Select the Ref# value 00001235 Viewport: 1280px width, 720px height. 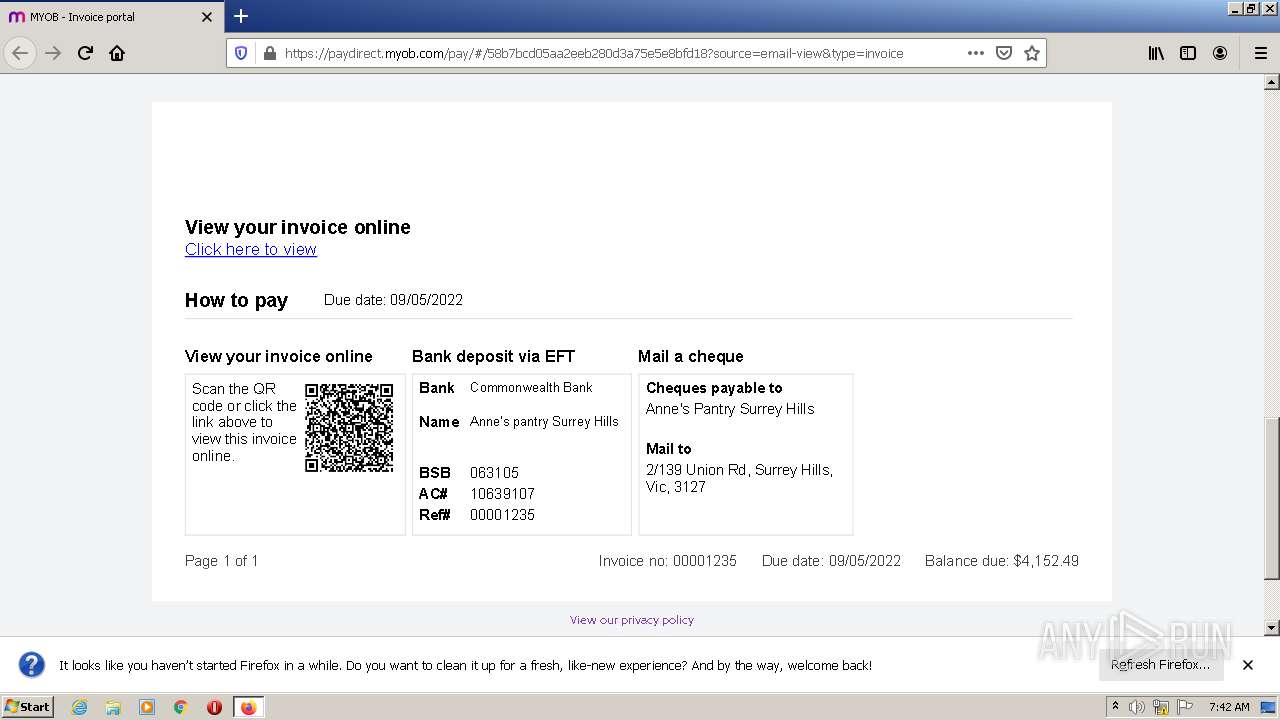[x=502, y=515]
